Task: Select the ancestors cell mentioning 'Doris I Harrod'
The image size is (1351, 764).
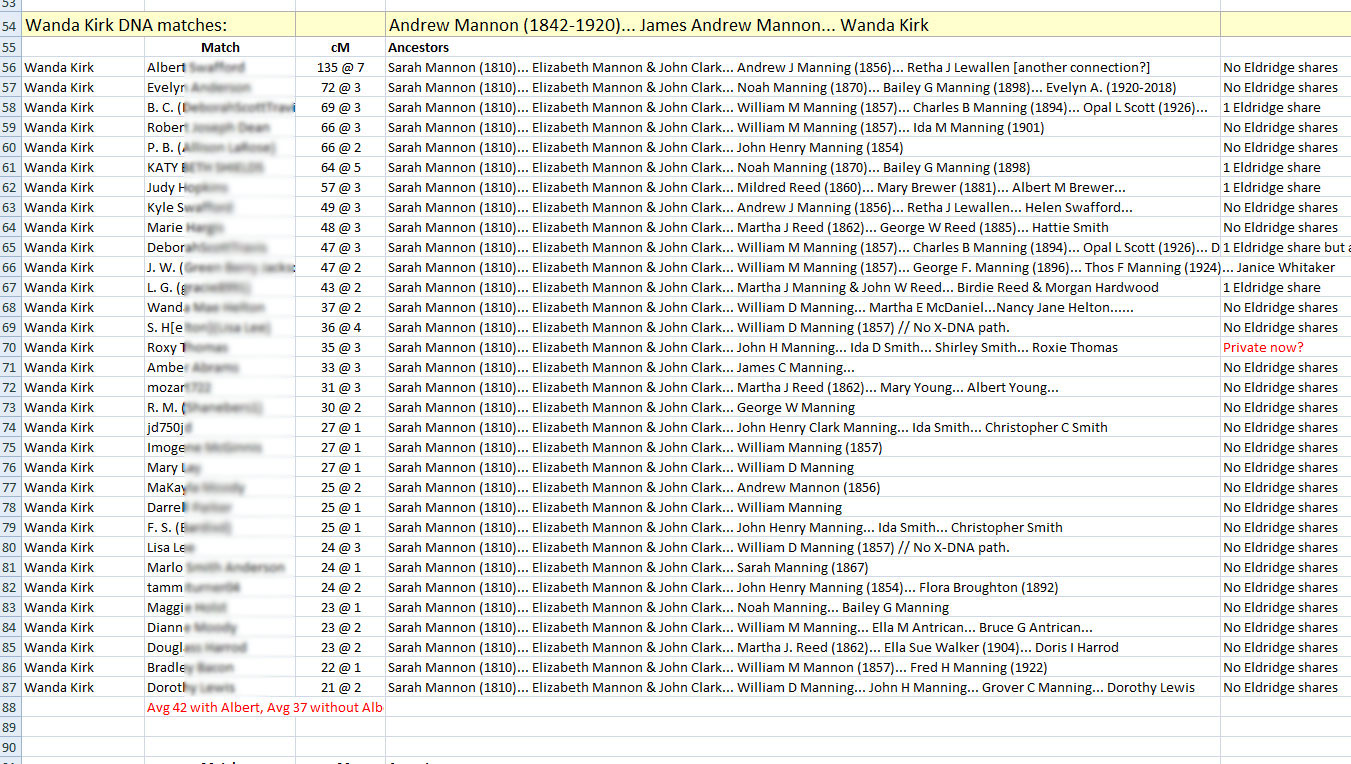Action: [803, 647]
